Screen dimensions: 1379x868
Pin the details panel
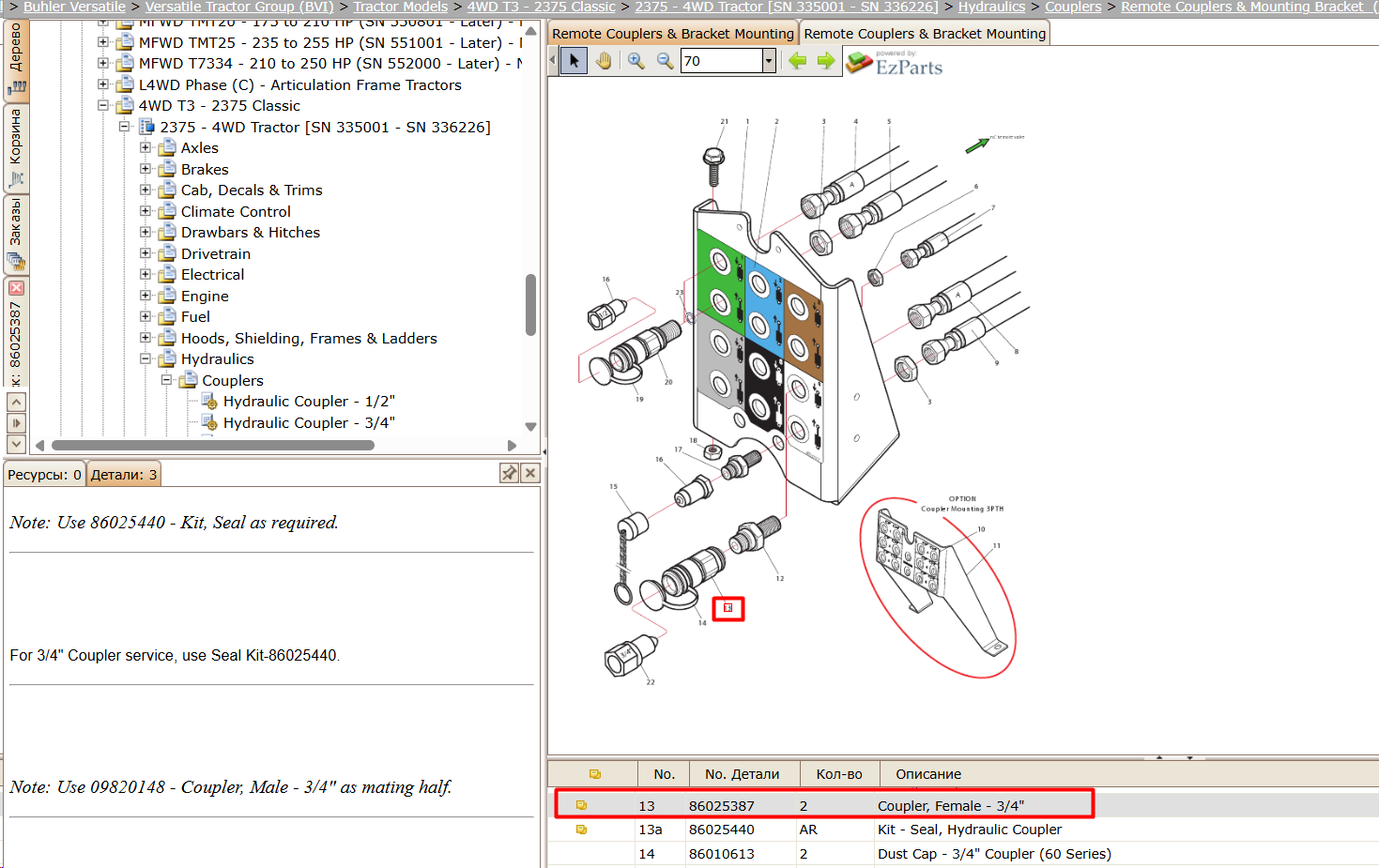tap(509, 473)
